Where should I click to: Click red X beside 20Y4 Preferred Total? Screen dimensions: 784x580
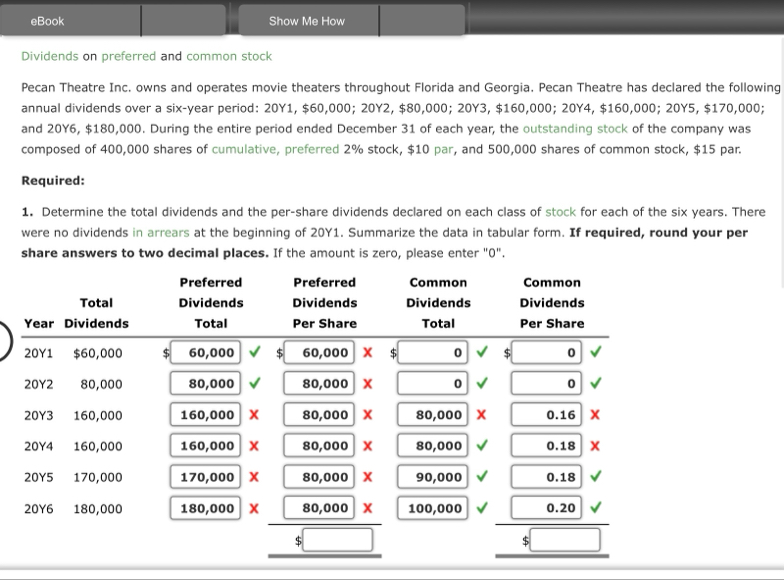point(254,446)
